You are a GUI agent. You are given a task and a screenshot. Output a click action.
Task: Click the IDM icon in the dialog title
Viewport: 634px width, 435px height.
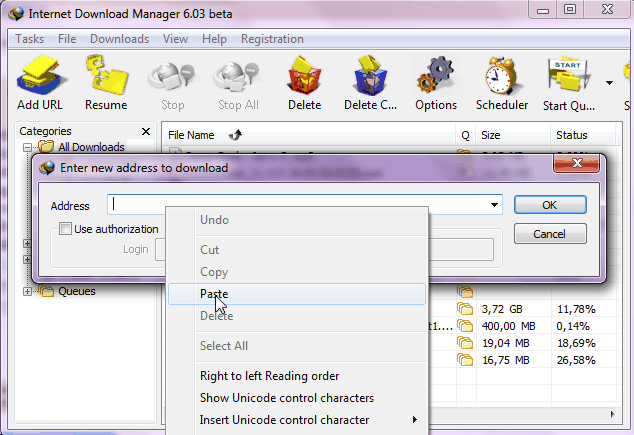(x=47, y=167)
